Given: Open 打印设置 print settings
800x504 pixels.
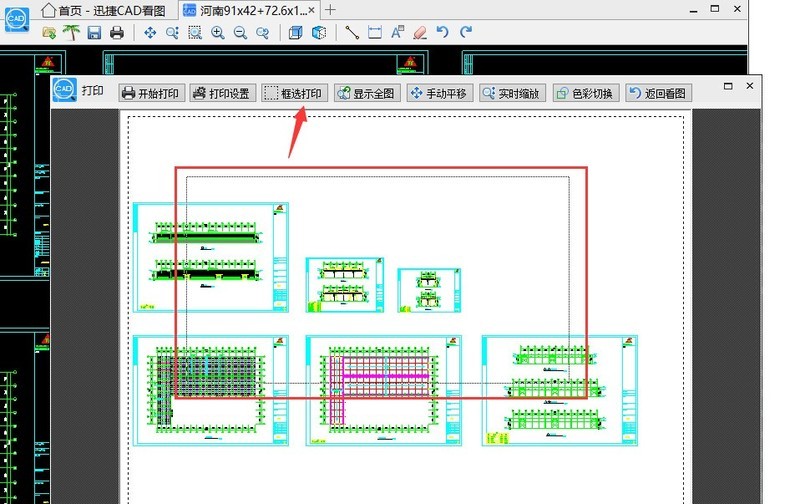Looking at the screenshot, I should click(x=221, y=93).
